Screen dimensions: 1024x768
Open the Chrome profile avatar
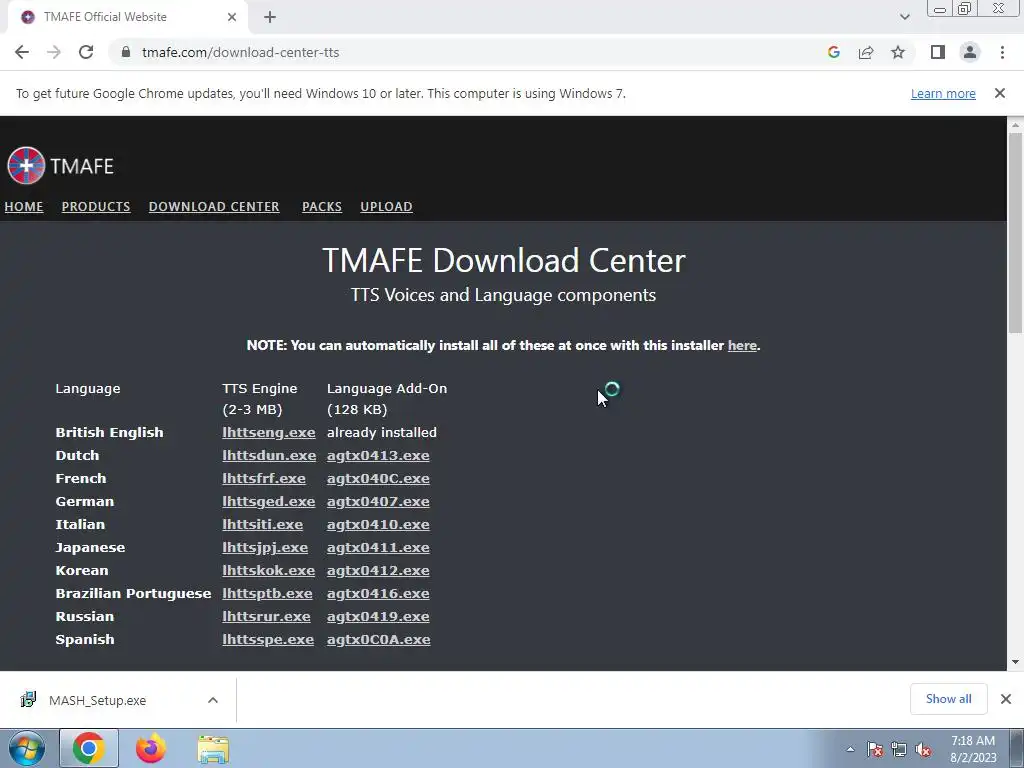[x=970, y=52]
